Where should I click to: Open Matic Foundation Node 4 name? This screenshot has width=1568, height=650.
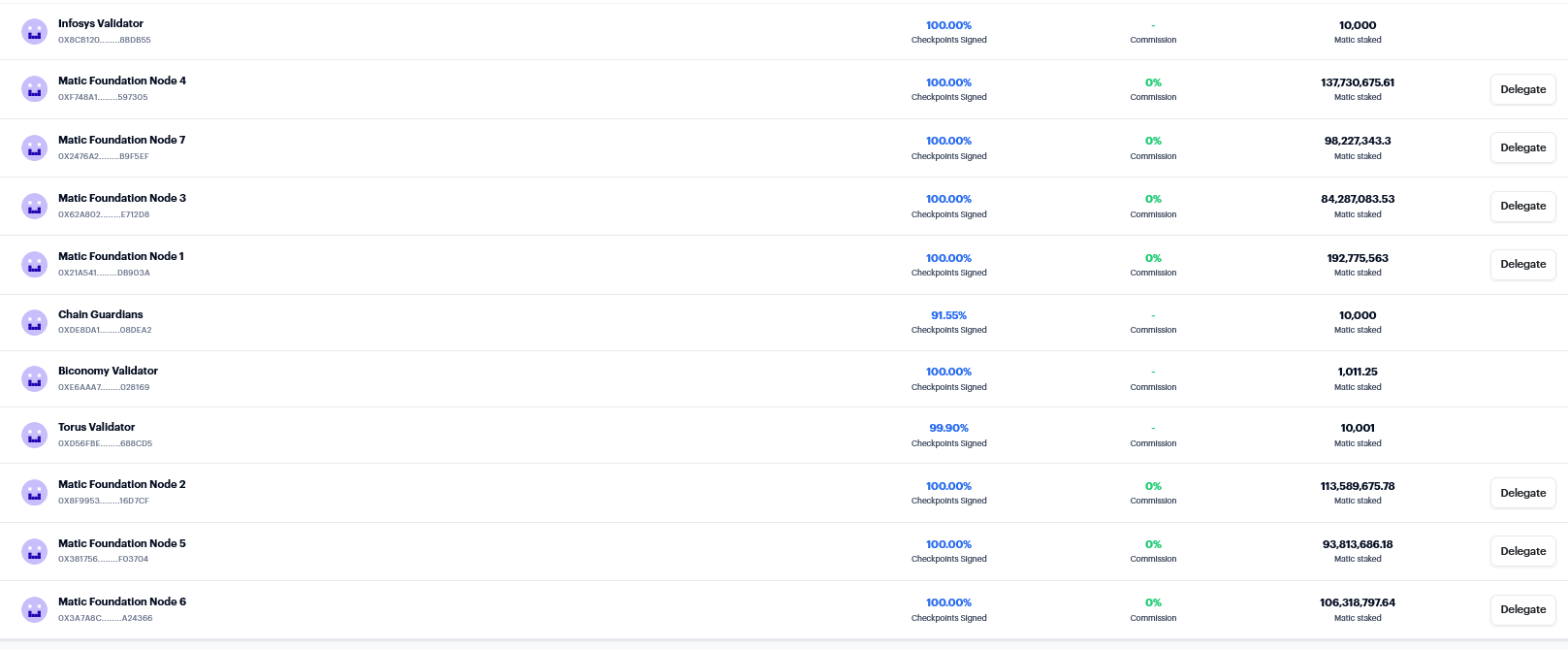(x=122, y=81)
